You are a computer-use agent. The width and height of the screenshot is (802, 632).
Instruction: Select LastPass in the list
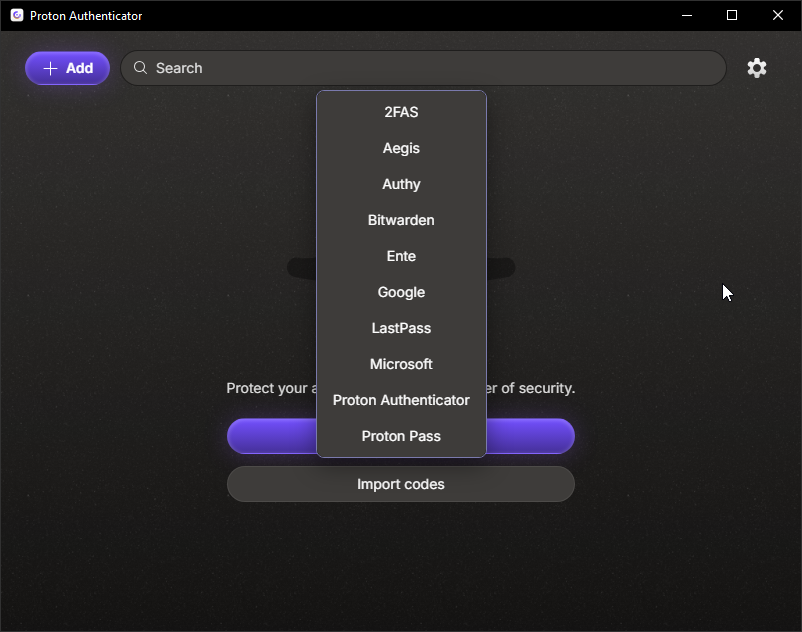tap(401, 328)
